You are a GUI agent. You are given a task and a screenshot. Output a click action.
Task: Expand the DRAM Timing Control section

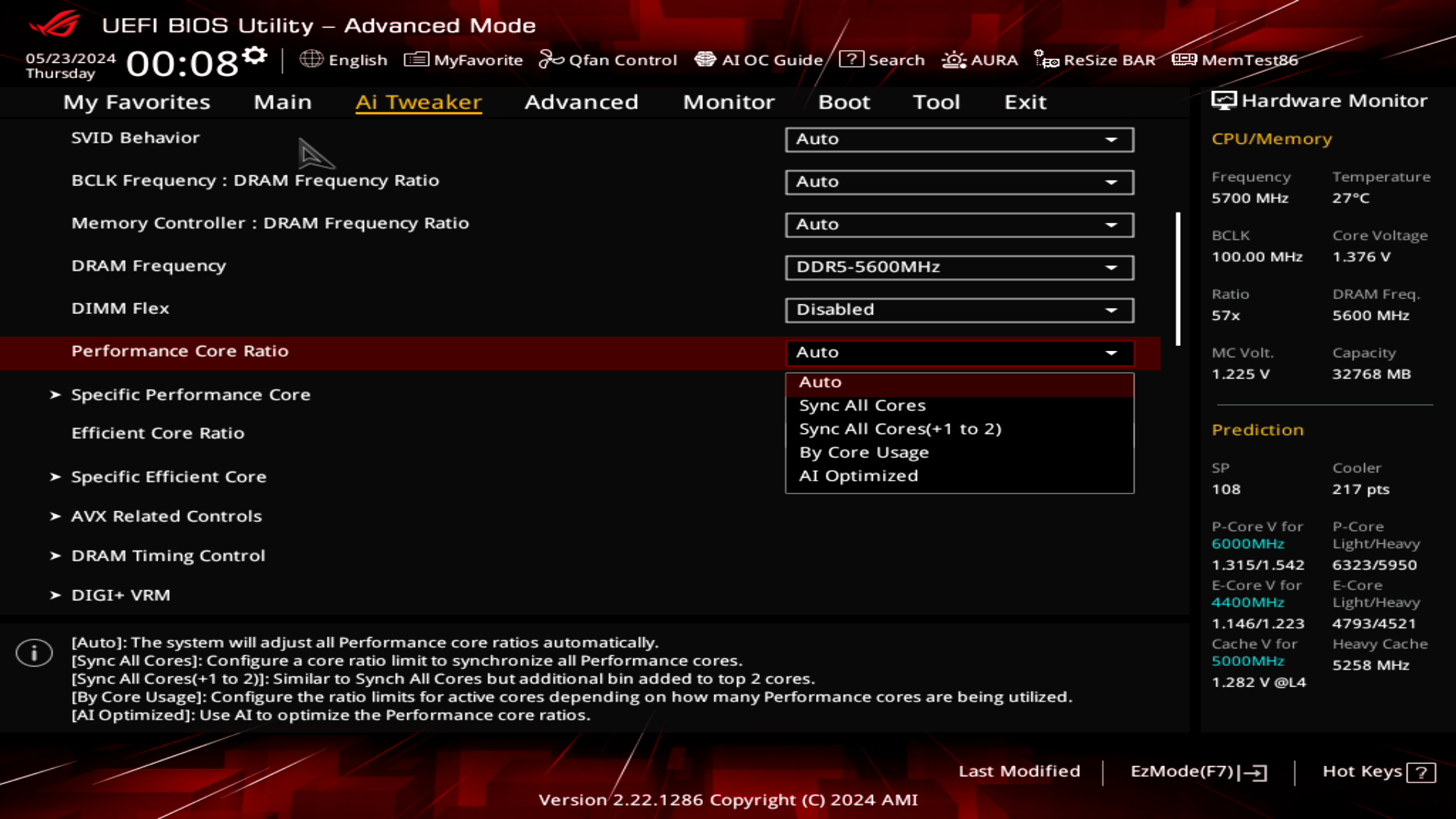[x=167, y=555]
